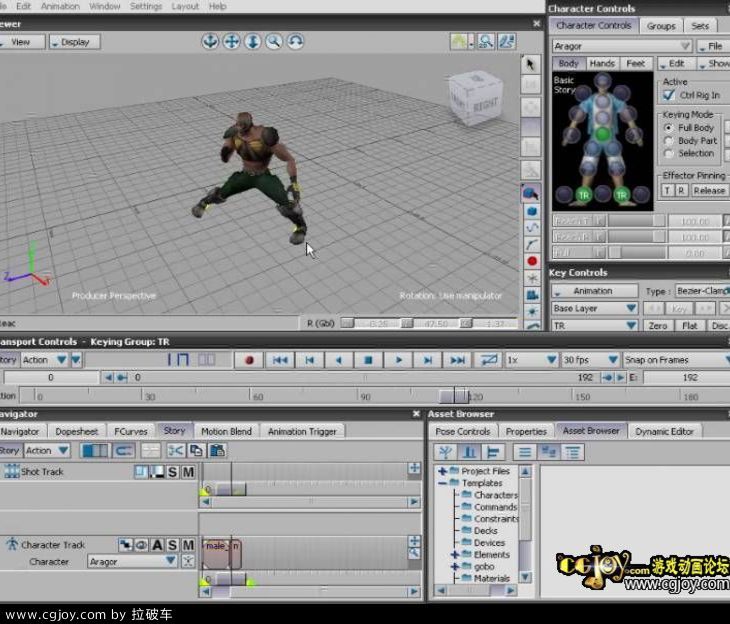Solo the Shot Track
The image size is (730, 624).
(x=173, y=472)
